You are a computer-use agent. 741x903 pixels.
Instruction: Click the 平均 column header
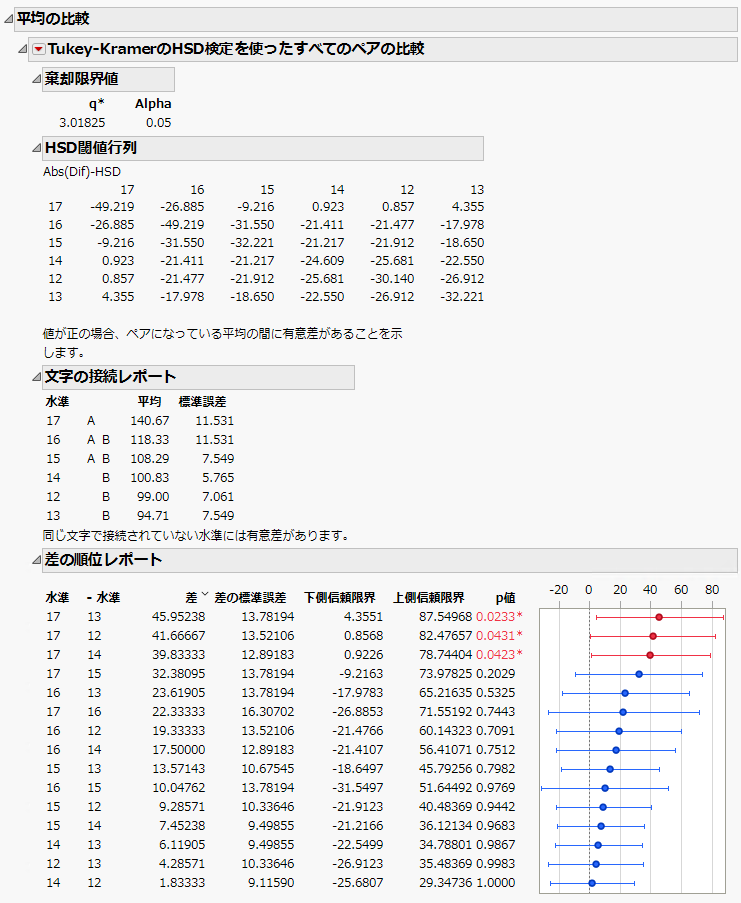click(x=149, y=402)
